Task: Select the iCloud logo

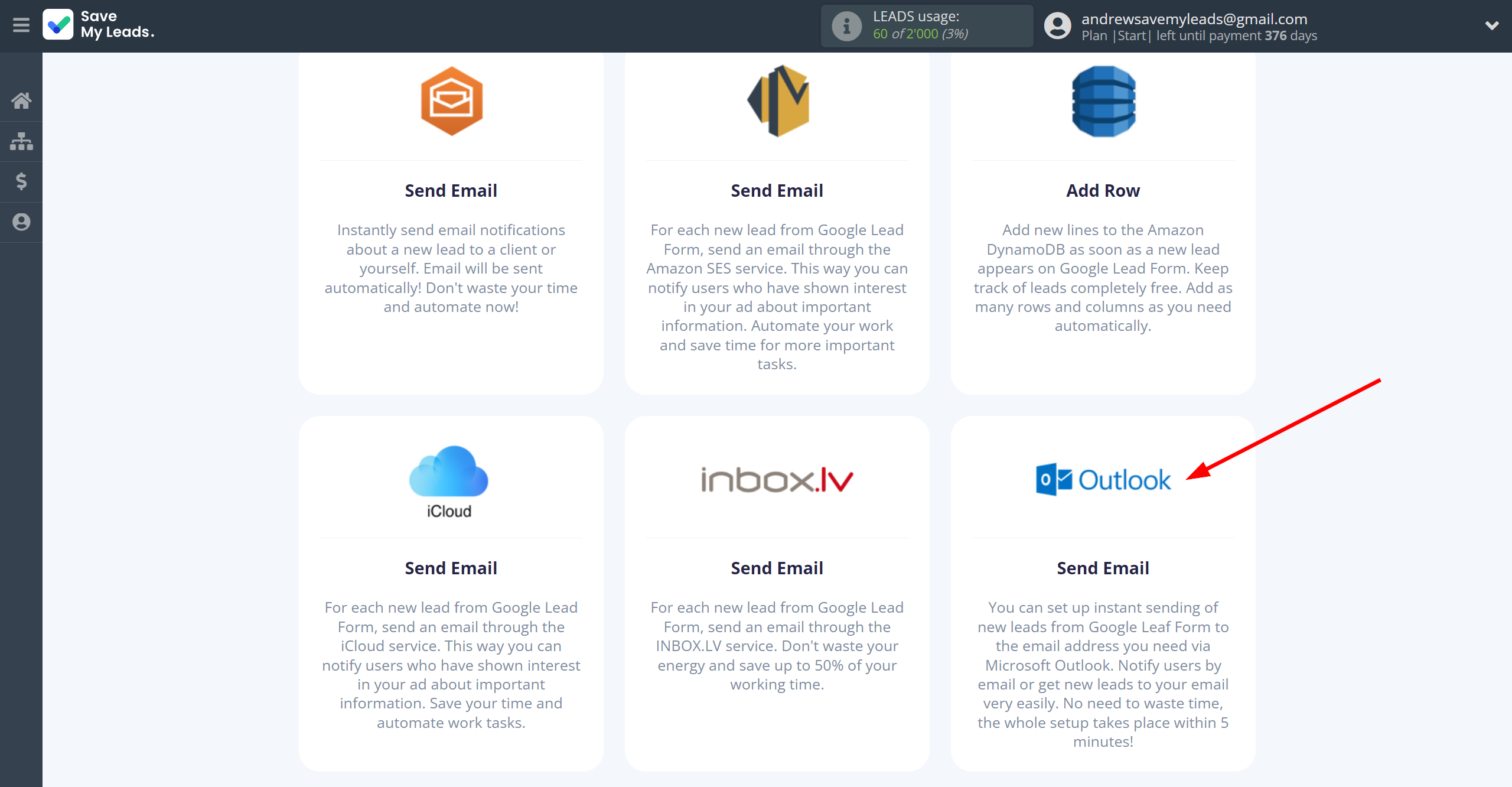Action: pyautogui.click(x=449, y=482)
